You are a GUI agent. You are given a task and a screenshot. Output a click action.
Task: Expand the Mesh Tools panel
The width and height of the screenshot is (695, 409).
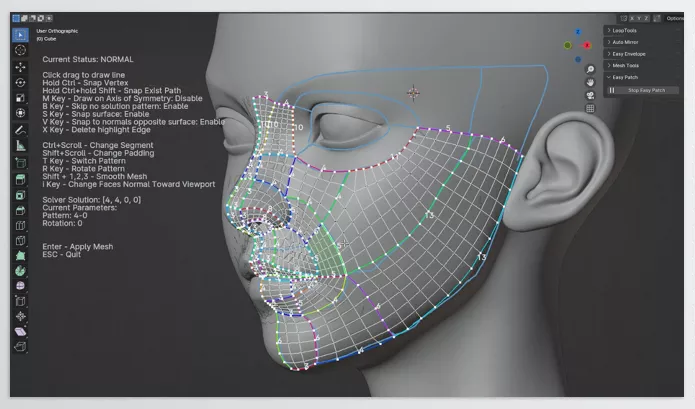(627, 66)
